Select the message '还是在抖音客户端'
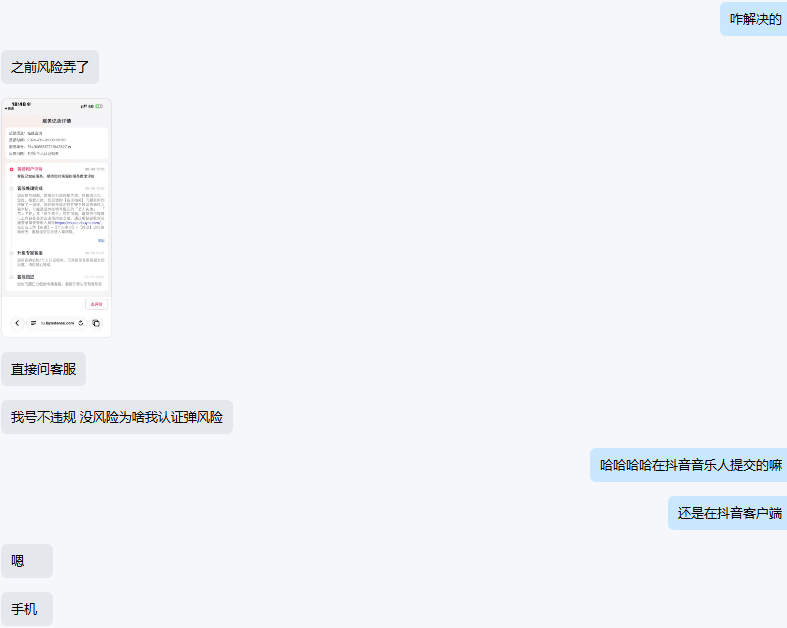Screen dimensions: 787x628 click(728, 513)
